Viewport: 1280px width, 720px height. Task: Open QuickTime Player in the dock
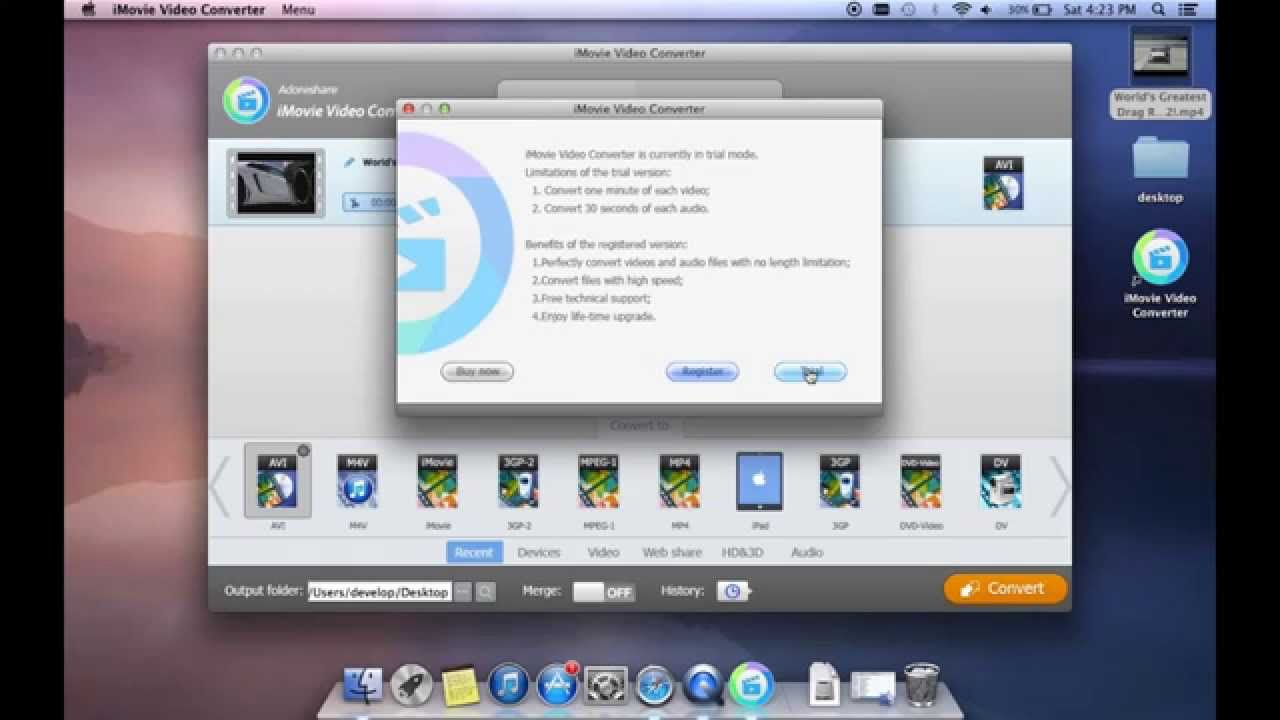tap(703, 685)
